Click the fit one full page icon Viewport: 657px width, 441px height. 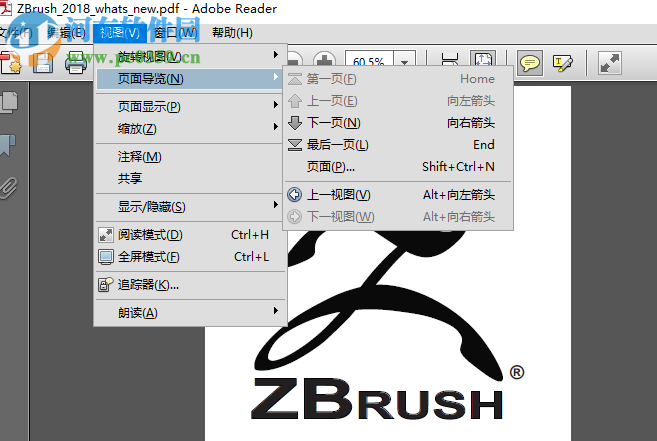(483, 59)
